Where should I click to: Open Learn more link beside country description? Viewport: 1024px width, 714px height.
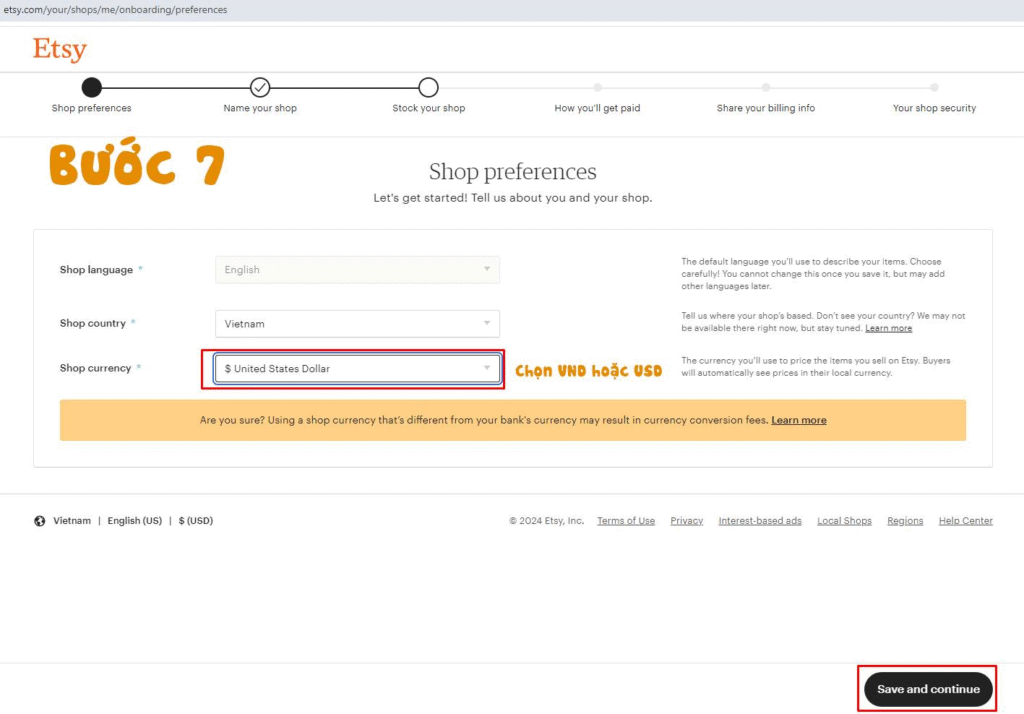888,328
